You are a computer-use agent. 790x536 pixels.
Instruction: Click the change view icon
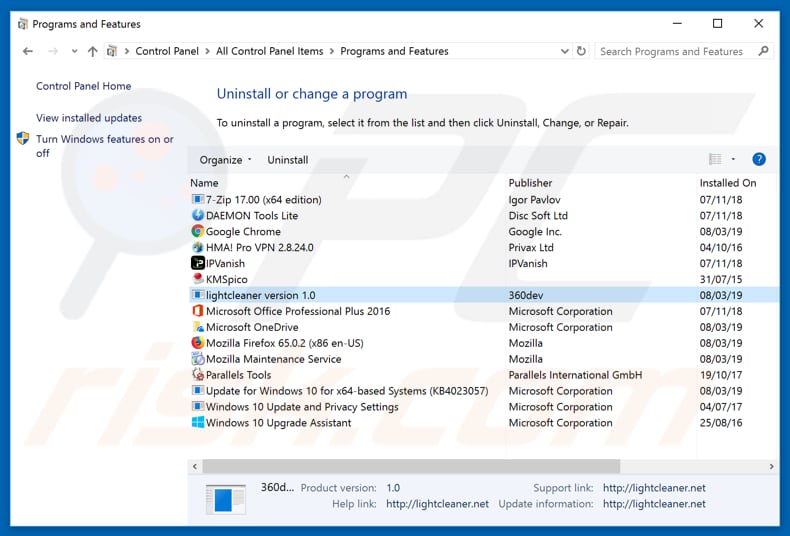click(715, 159)
